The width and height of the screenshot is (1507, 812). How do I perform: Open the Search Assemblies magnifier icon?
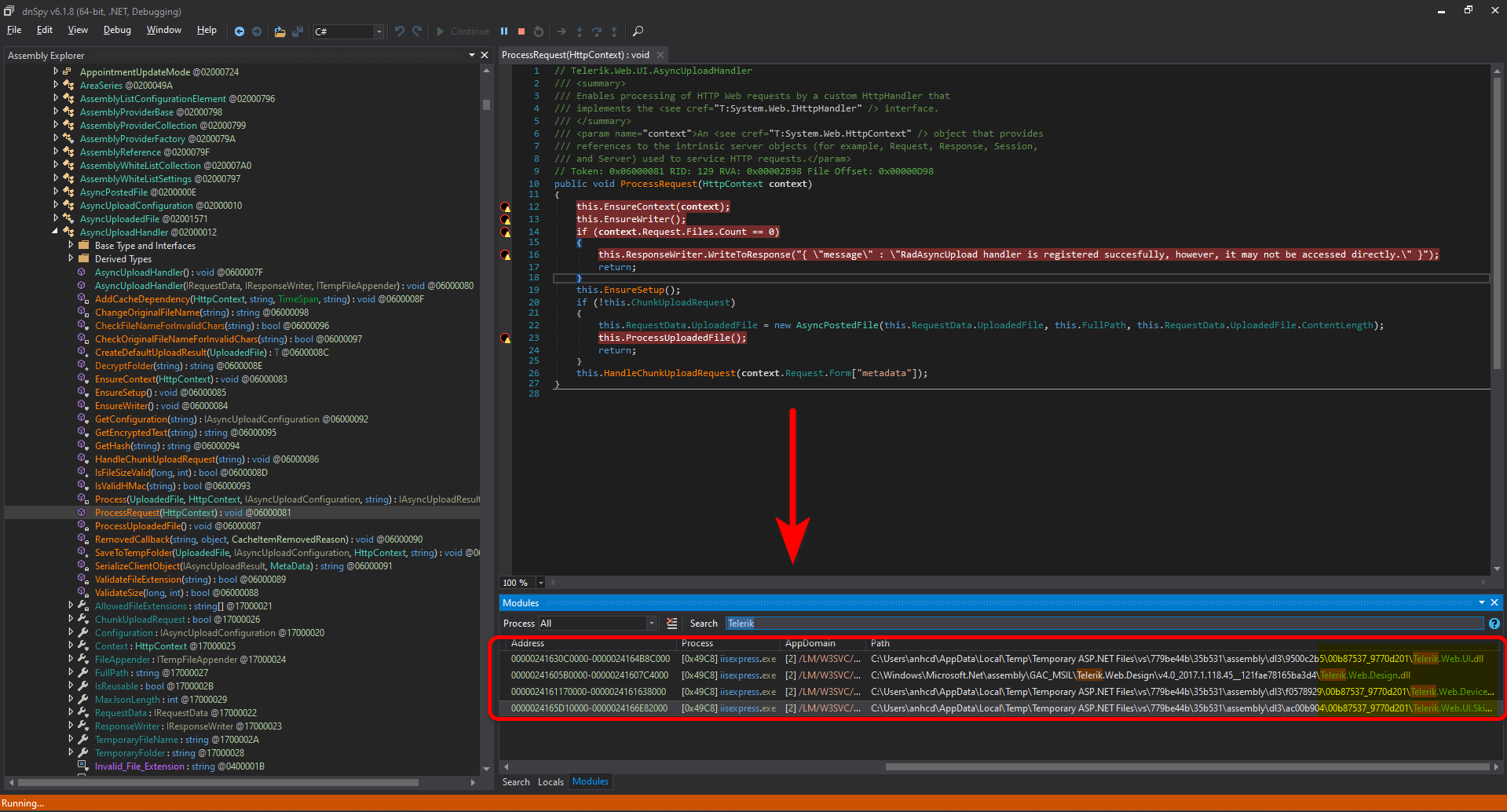pyautogui.click(x=638, y=31)
